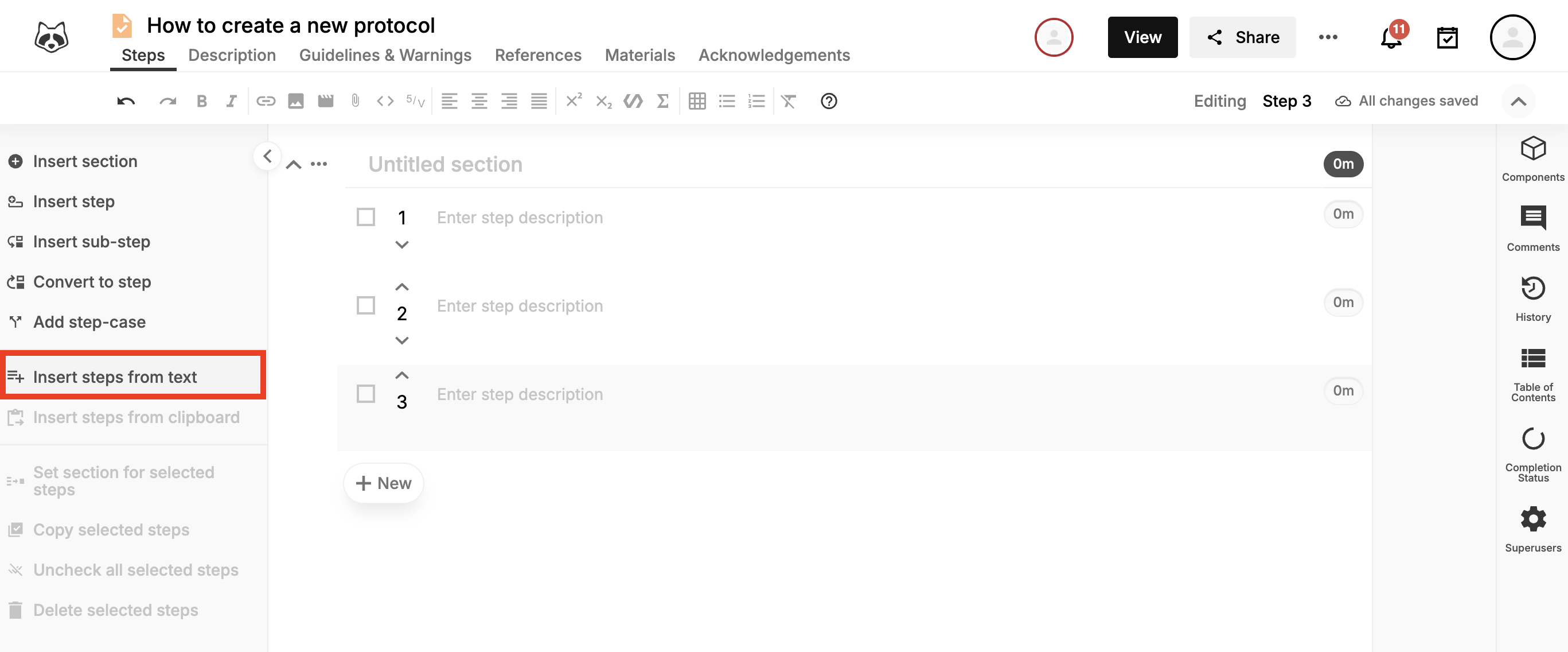Select step 2 checkbox
Viewport: 1568px width, 652px height.
[365, 305]
